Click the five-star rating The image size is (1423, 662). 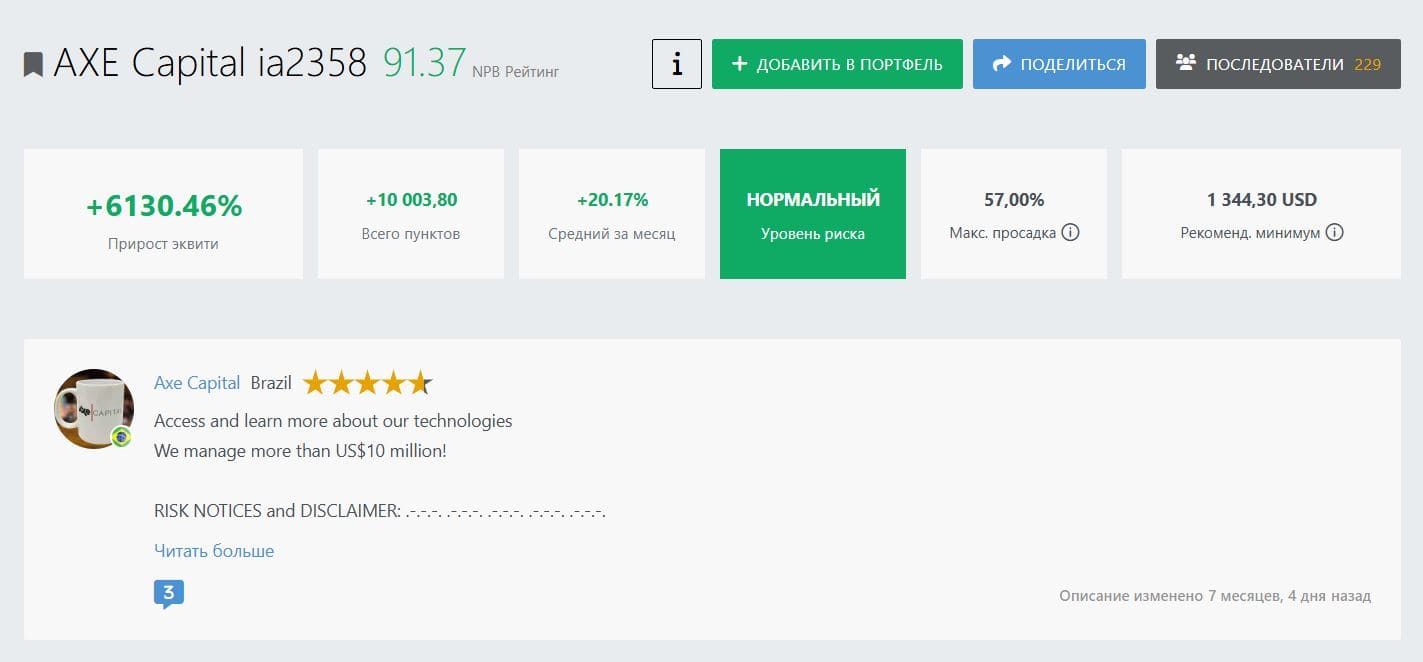(368, 383)
